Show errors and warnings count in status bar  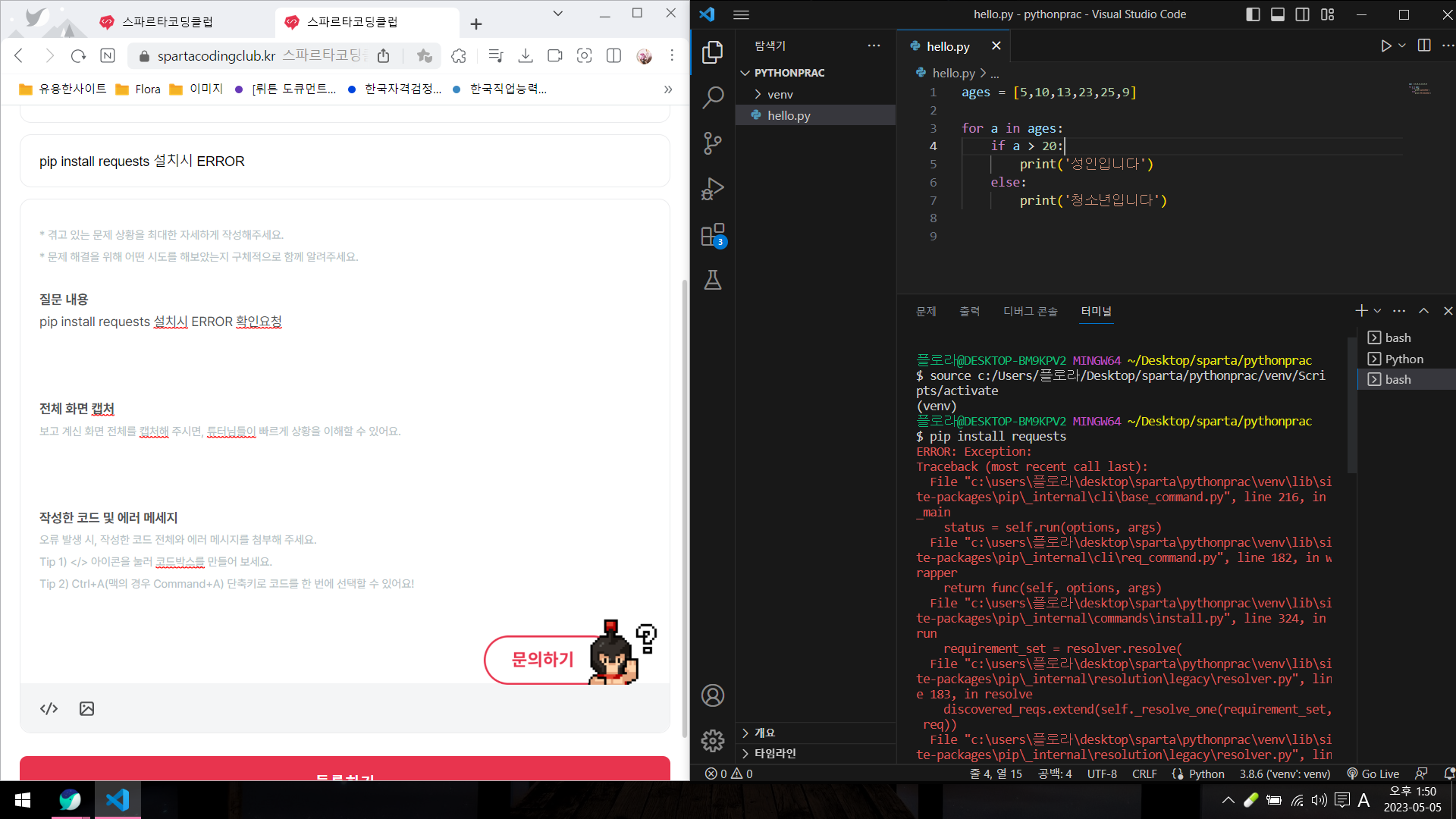click(729, 773)
